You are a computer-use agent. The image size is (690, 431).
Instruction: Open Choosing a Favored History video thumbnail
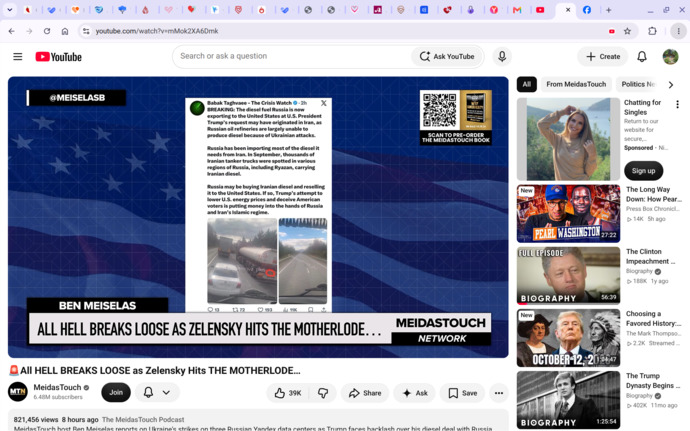[568, 338]
